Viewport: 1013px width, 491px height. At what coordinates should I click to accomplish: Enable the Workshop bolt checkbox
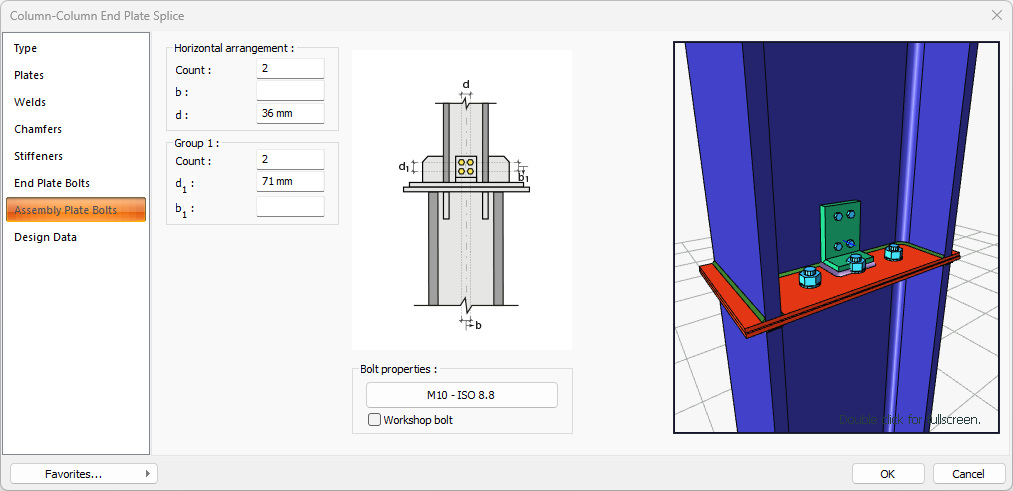(375, 420)
